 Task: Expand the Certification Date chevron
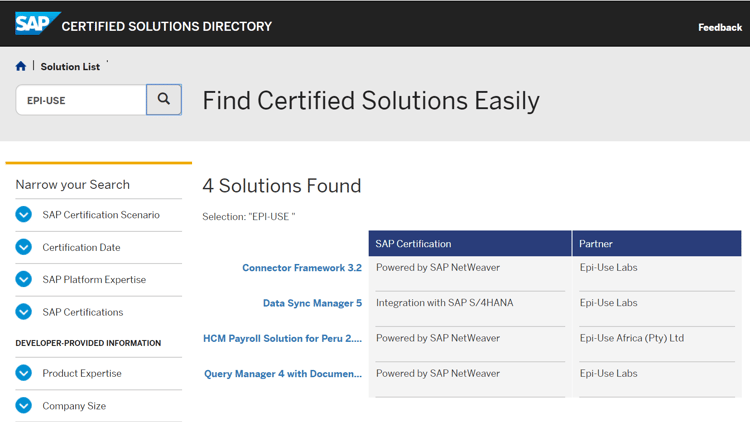tap(23, 247)
